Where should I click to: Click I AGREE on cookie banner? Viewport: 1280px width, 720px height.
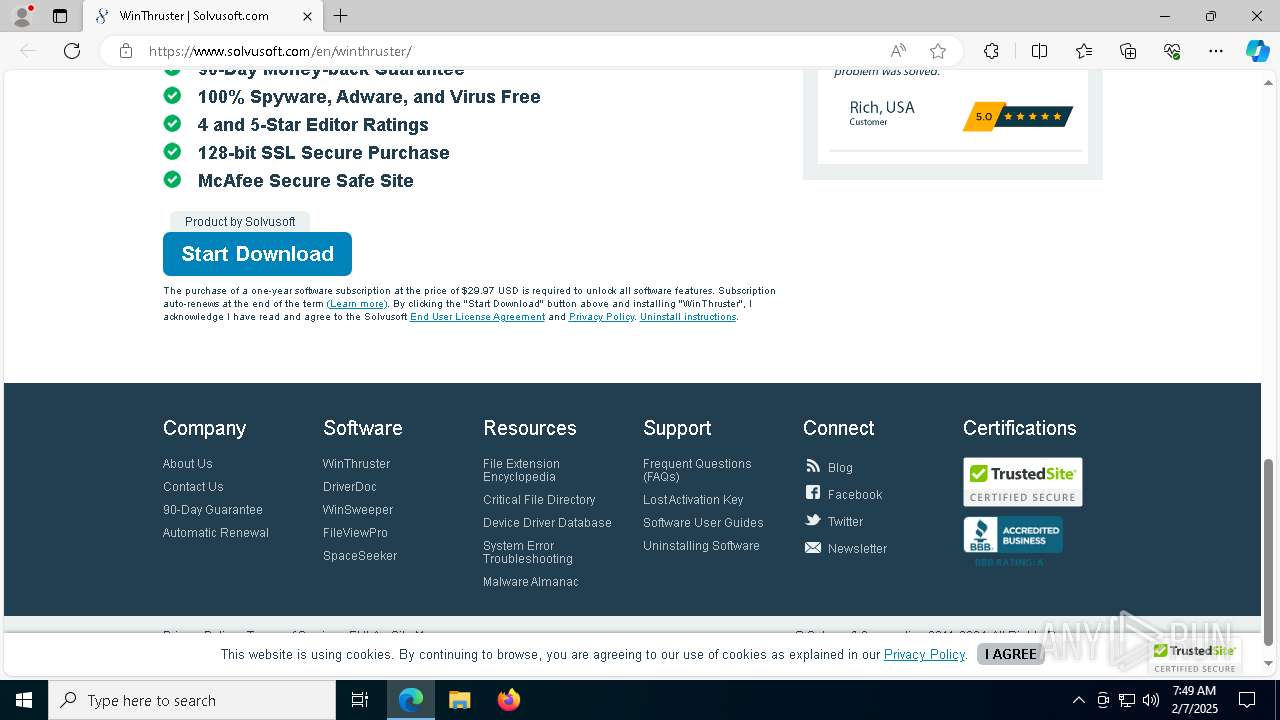coord(1011,654)
